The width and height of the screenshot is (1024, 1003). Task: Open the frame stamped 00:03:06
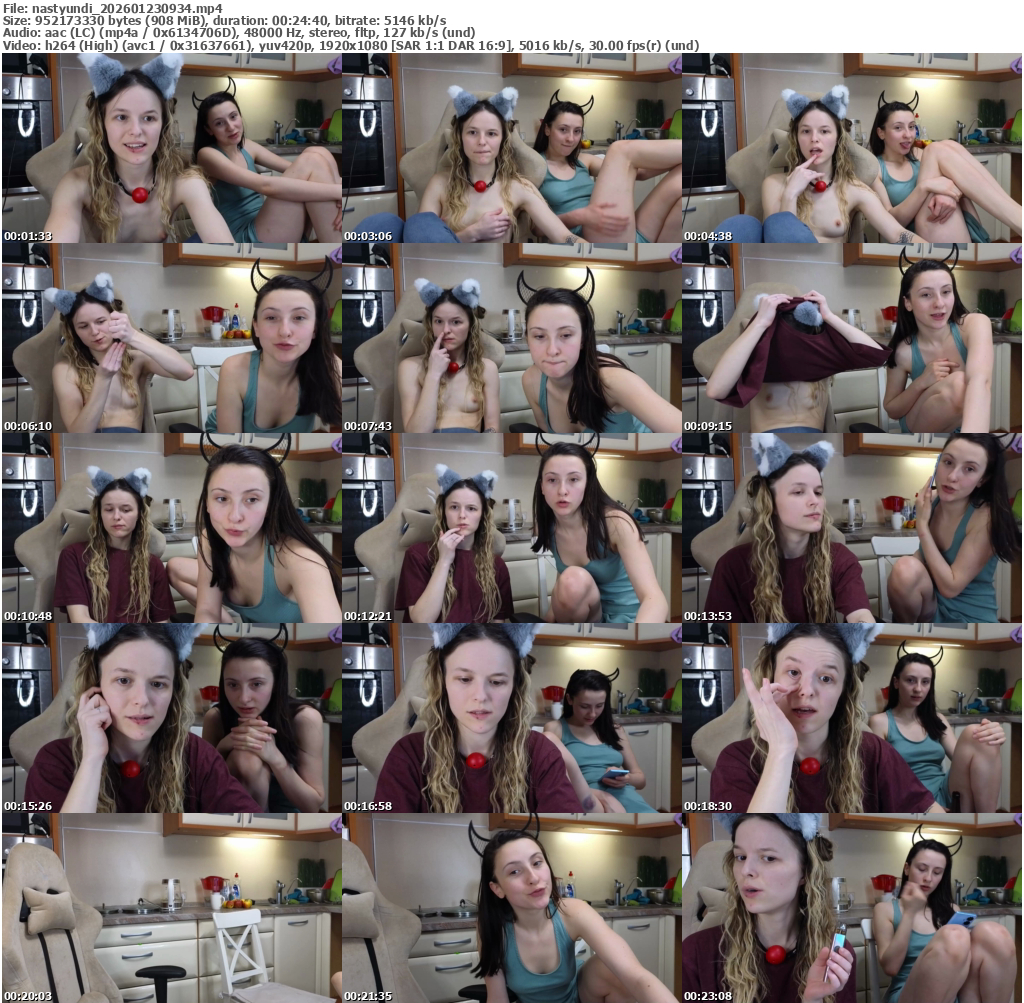click(512, 148)
